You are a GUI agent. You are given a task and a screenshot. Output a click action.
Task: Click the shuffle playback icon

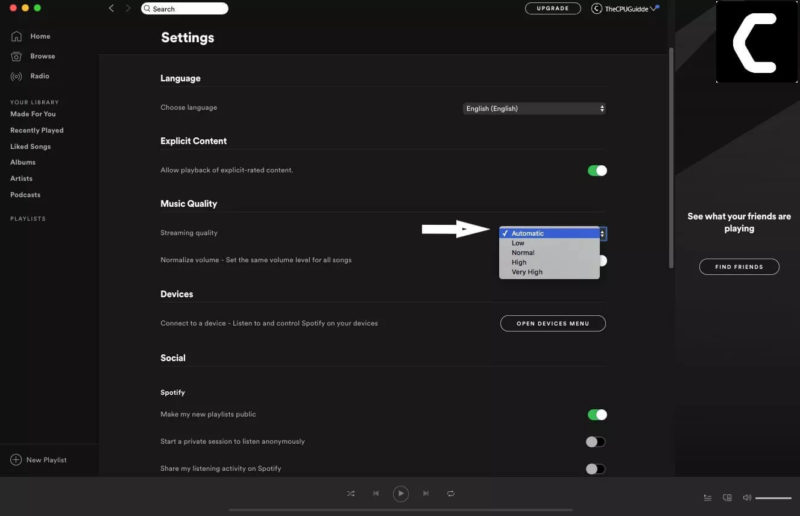351,493
